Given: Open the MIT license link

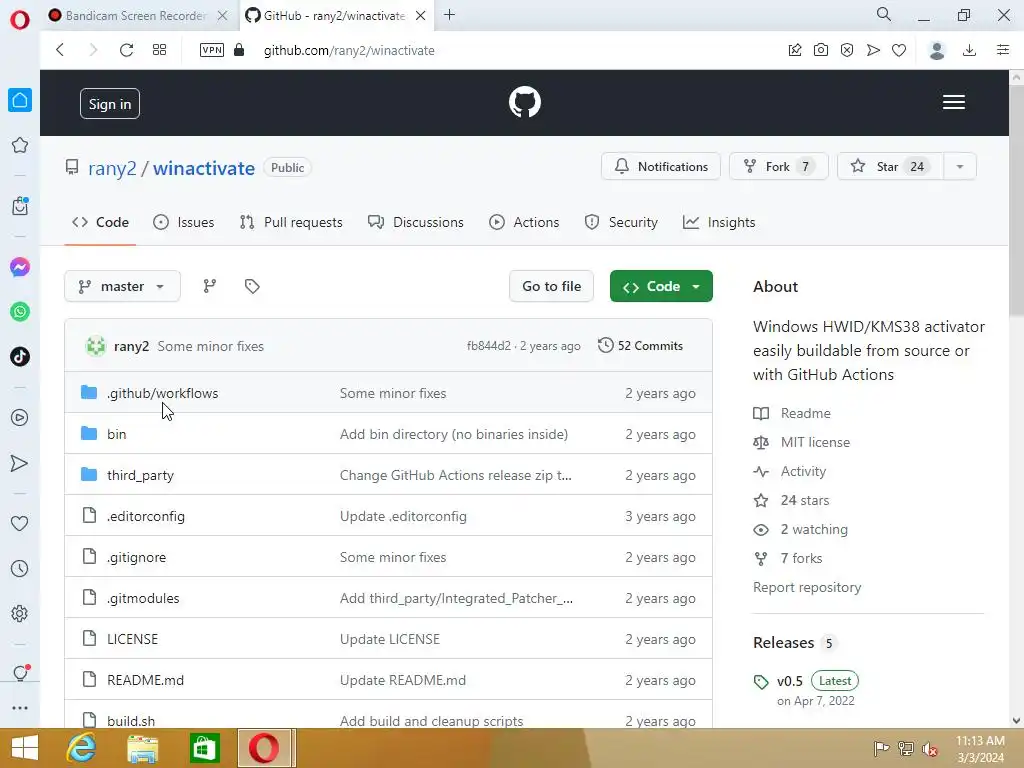Looking at the screenshot, I should tap(815, 442).
